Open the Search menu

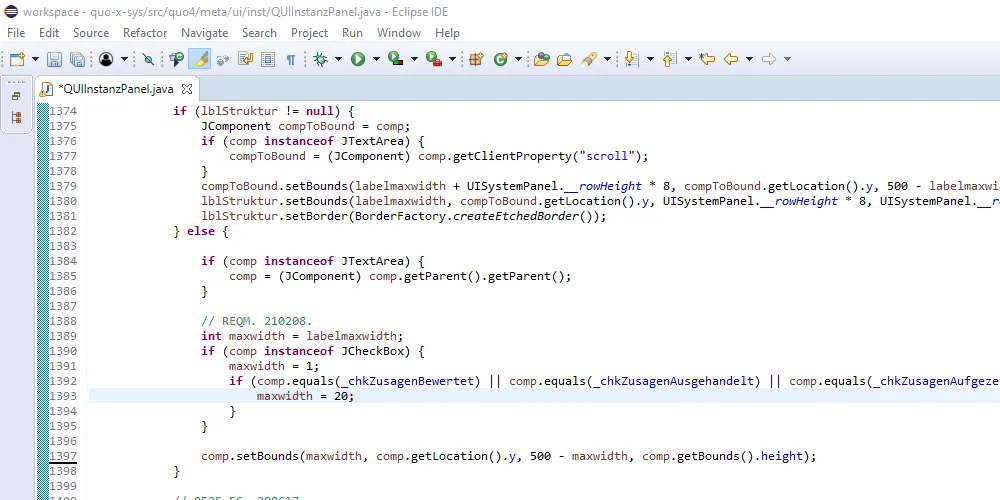click(x=259, y=33)
